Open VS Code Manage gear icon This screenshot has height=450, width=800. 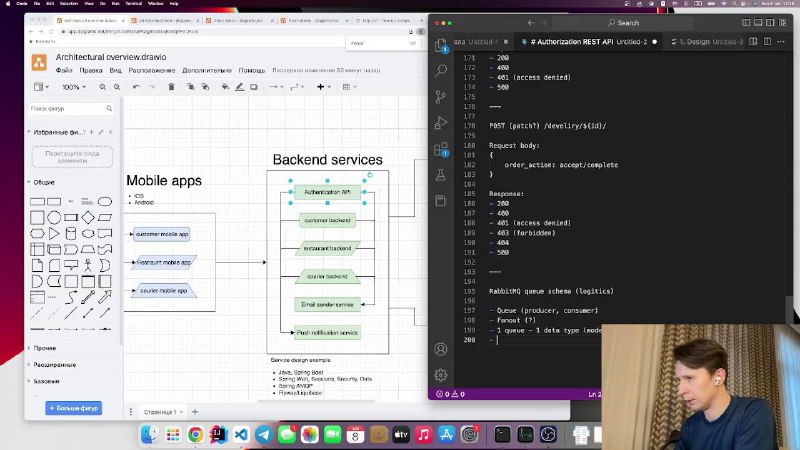coord(441,375)
